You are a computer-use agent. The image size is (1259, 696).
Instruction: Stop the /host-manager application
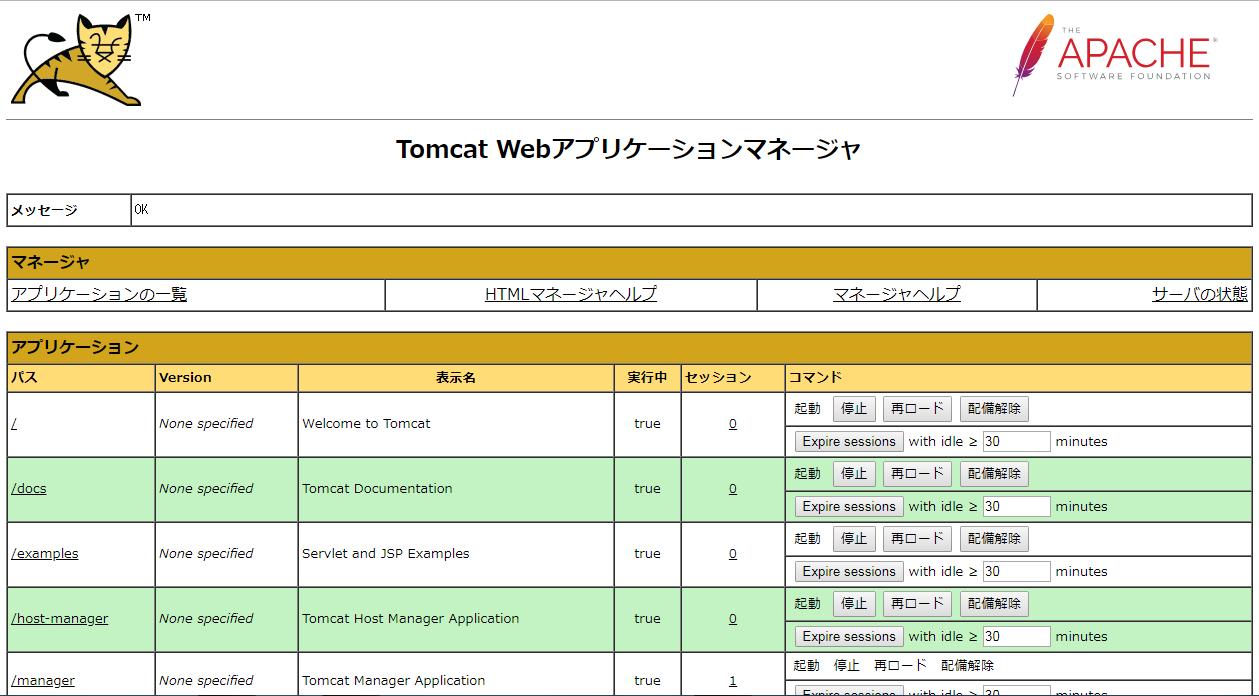point(854,604)
